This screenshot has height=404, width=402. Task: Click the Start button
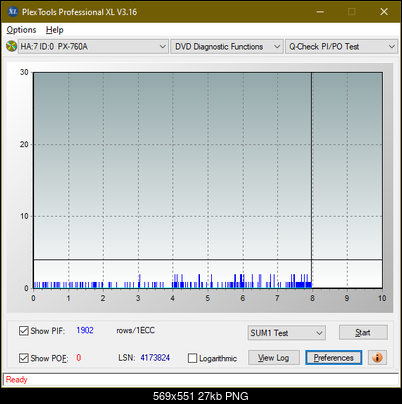tap(363, 332)
